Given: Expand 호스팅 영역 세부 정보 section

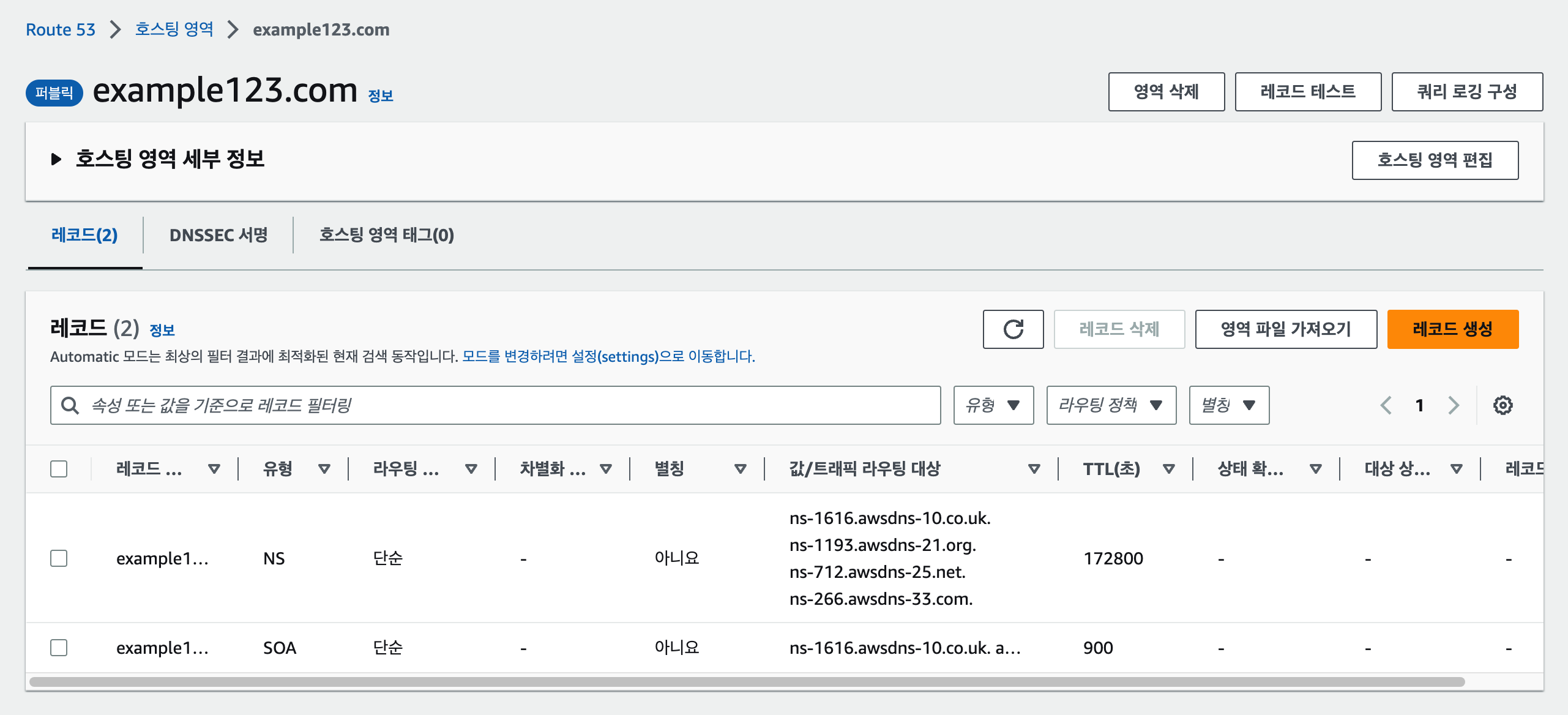Looking at the screenshot, I should point(56,160).
